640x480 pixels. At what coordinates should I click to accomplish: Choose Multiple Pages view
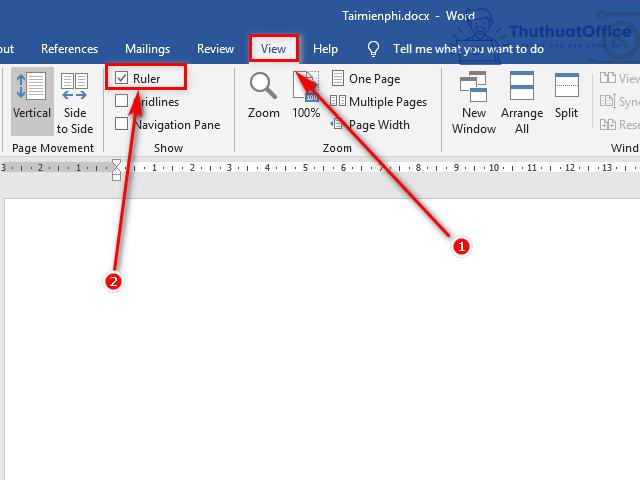tap(378, 101)
